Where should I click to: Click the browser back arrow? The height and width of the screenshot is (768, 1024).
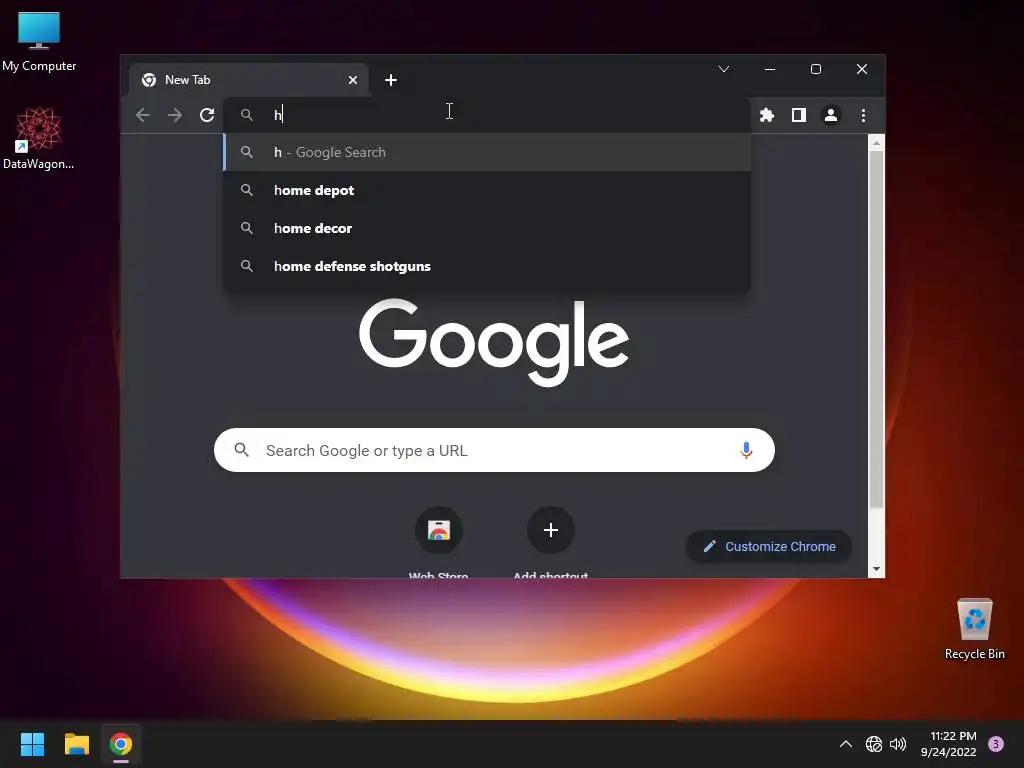[x=142, y=116]
